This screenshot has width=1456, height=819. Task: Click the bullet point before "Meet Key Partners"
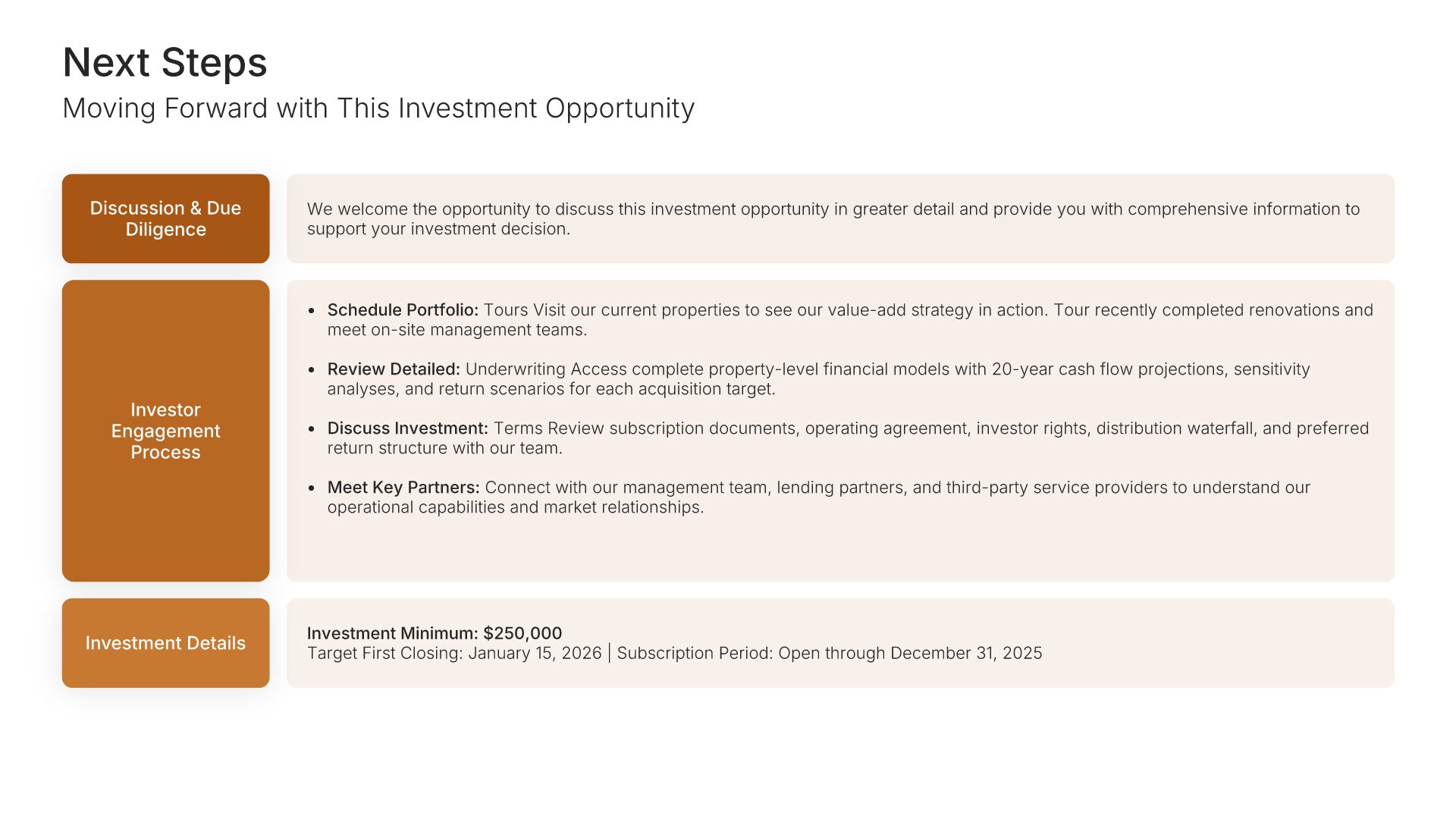click(x=312, y=488)
